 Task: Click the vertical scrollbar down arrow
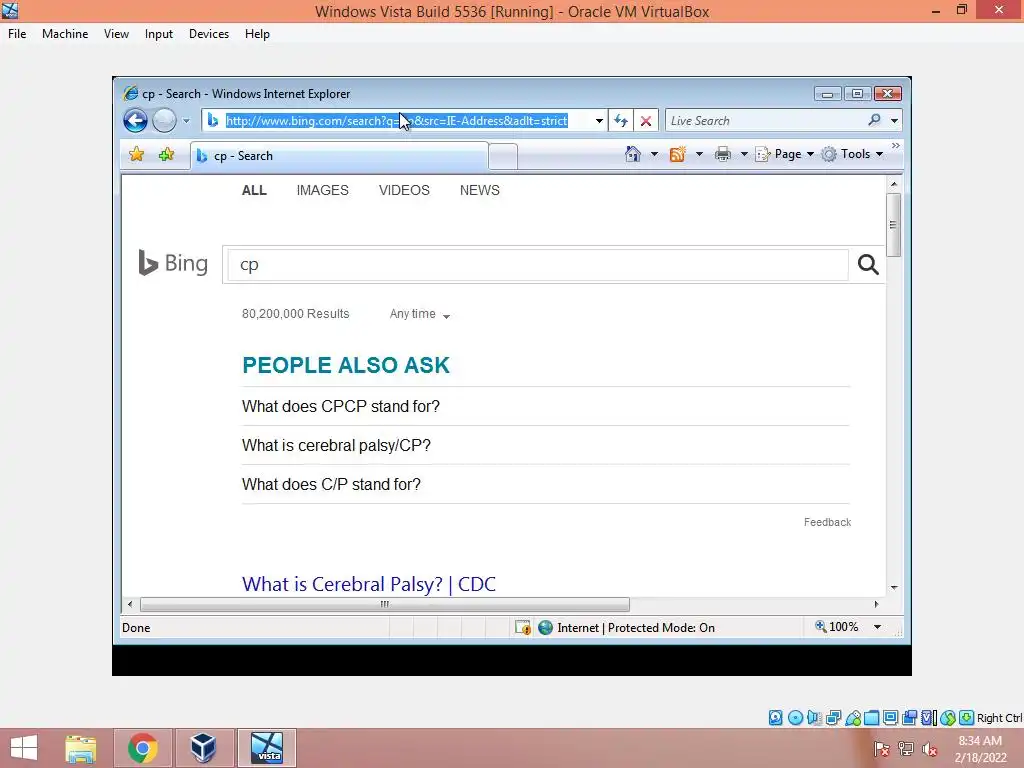coord(894,588)
